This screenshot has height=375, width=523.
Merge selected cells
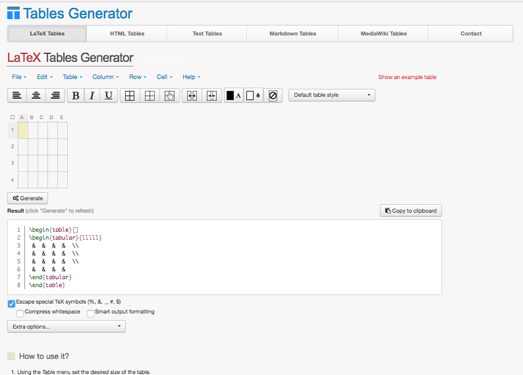192,96
